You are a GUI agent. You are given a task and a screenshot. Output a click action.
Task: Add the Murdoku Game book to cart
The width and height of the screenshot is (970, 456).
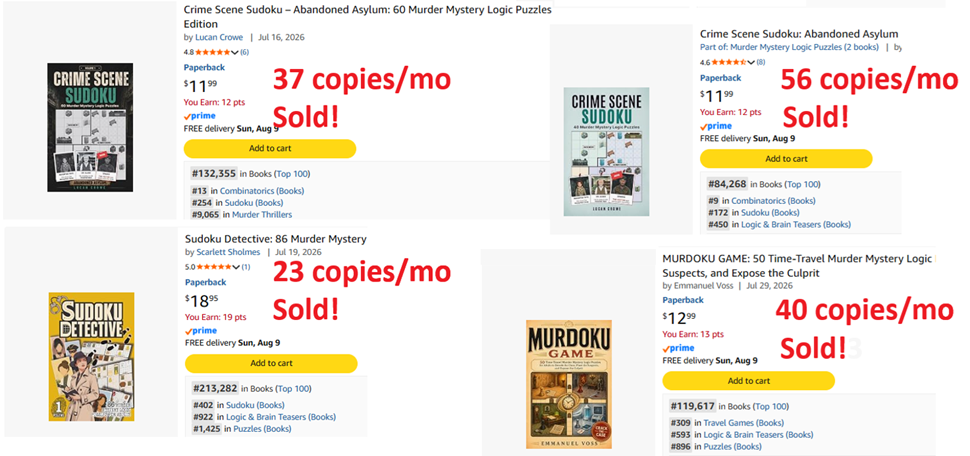[749, 381]
